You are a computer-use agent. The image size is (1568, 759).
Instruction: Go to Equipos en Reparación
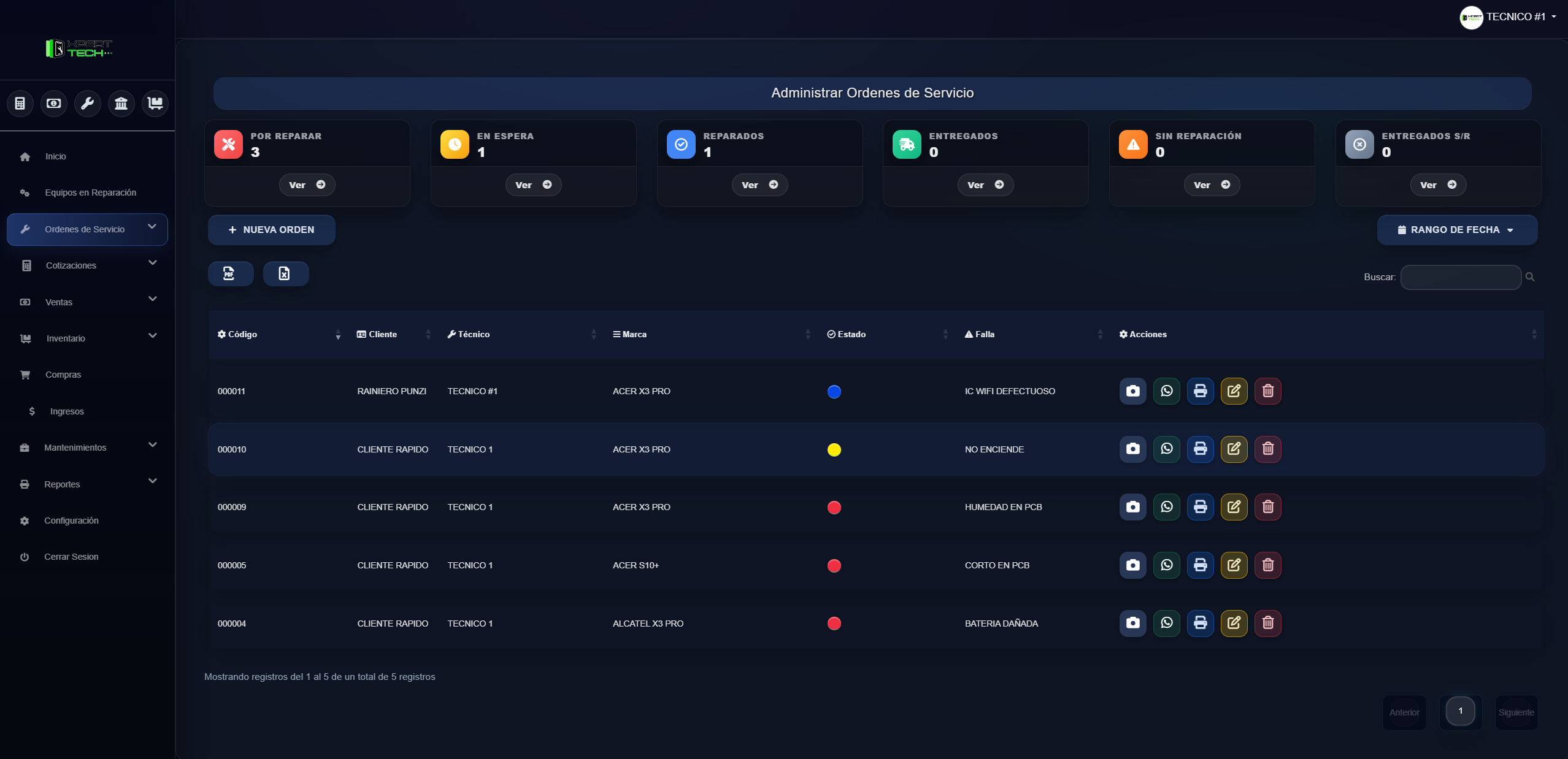[90, 193]
